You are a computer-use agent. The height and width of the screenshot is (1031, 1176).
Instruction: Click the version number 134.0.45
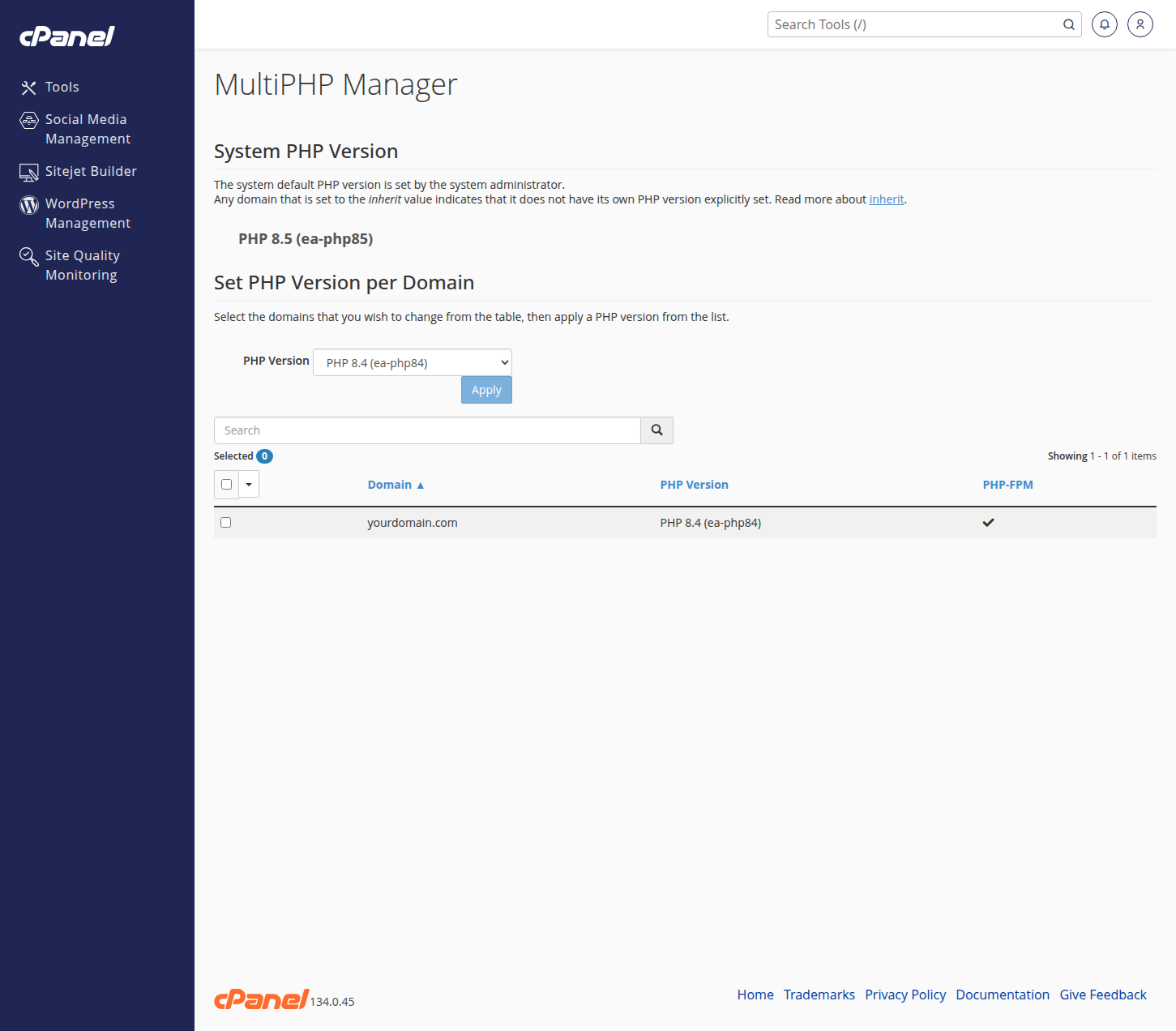[332, 1002]
